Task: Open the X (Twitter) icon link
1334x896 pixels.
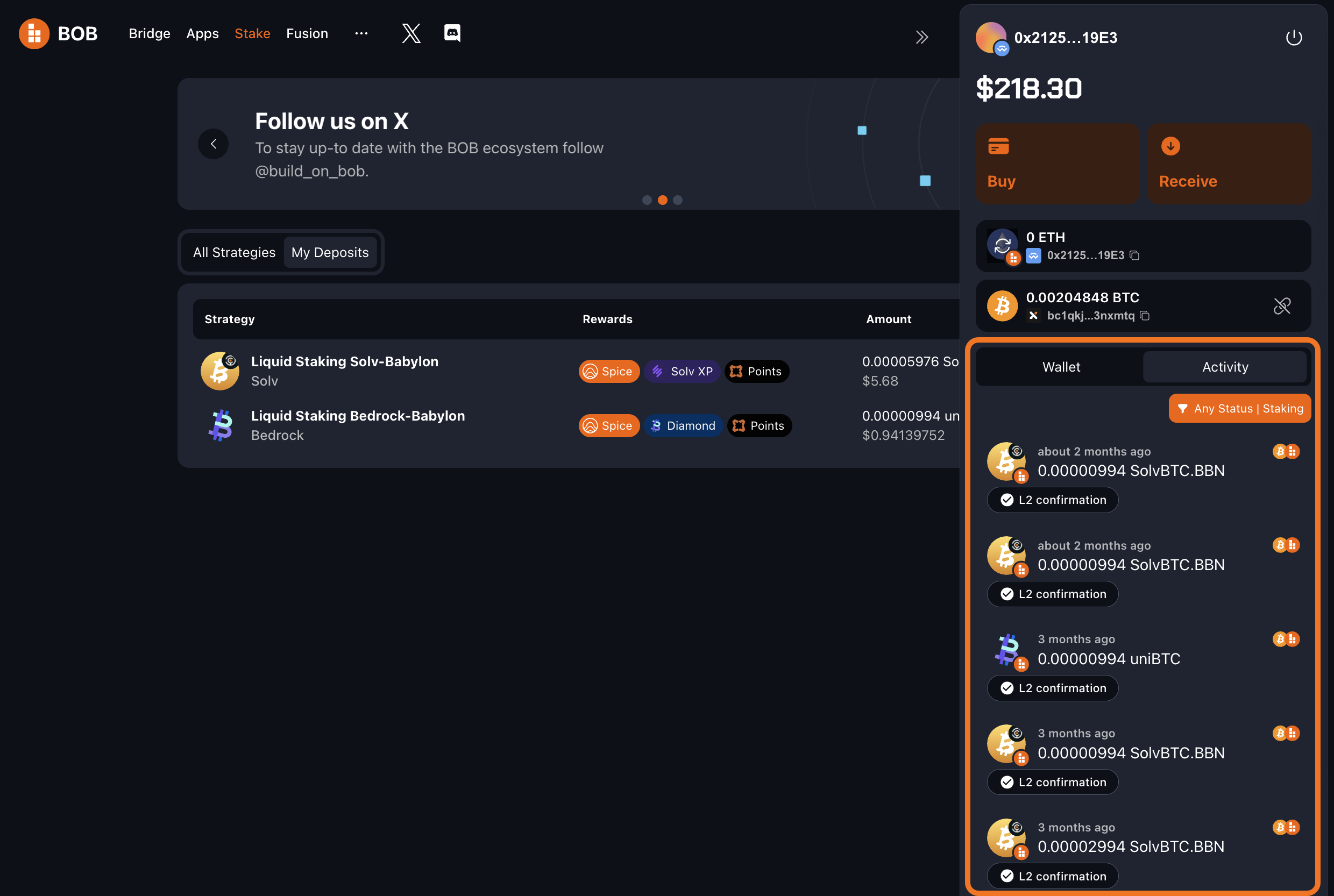Action: click(411, 34)
